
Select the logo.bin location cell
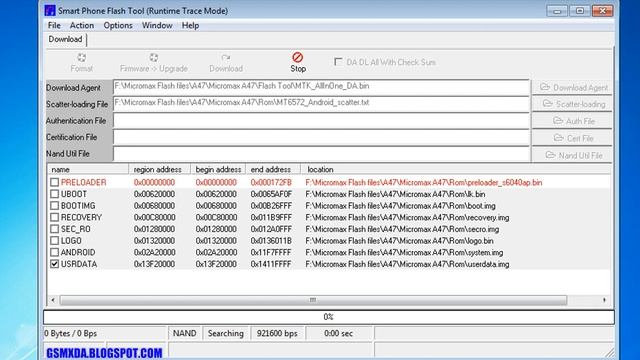(x=399, y=241)
